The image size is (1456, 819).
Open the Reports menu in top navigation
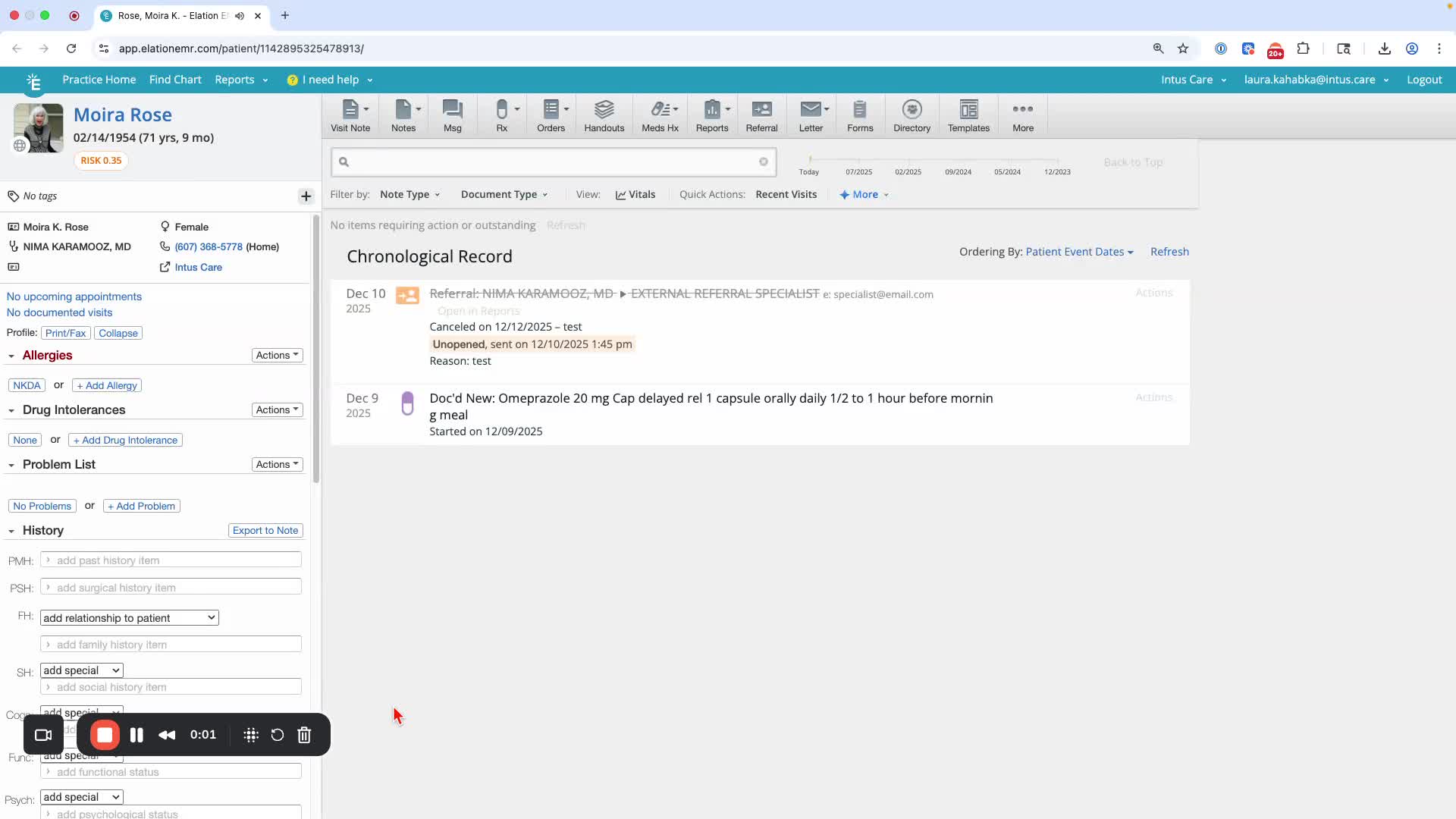click(241, 80)
